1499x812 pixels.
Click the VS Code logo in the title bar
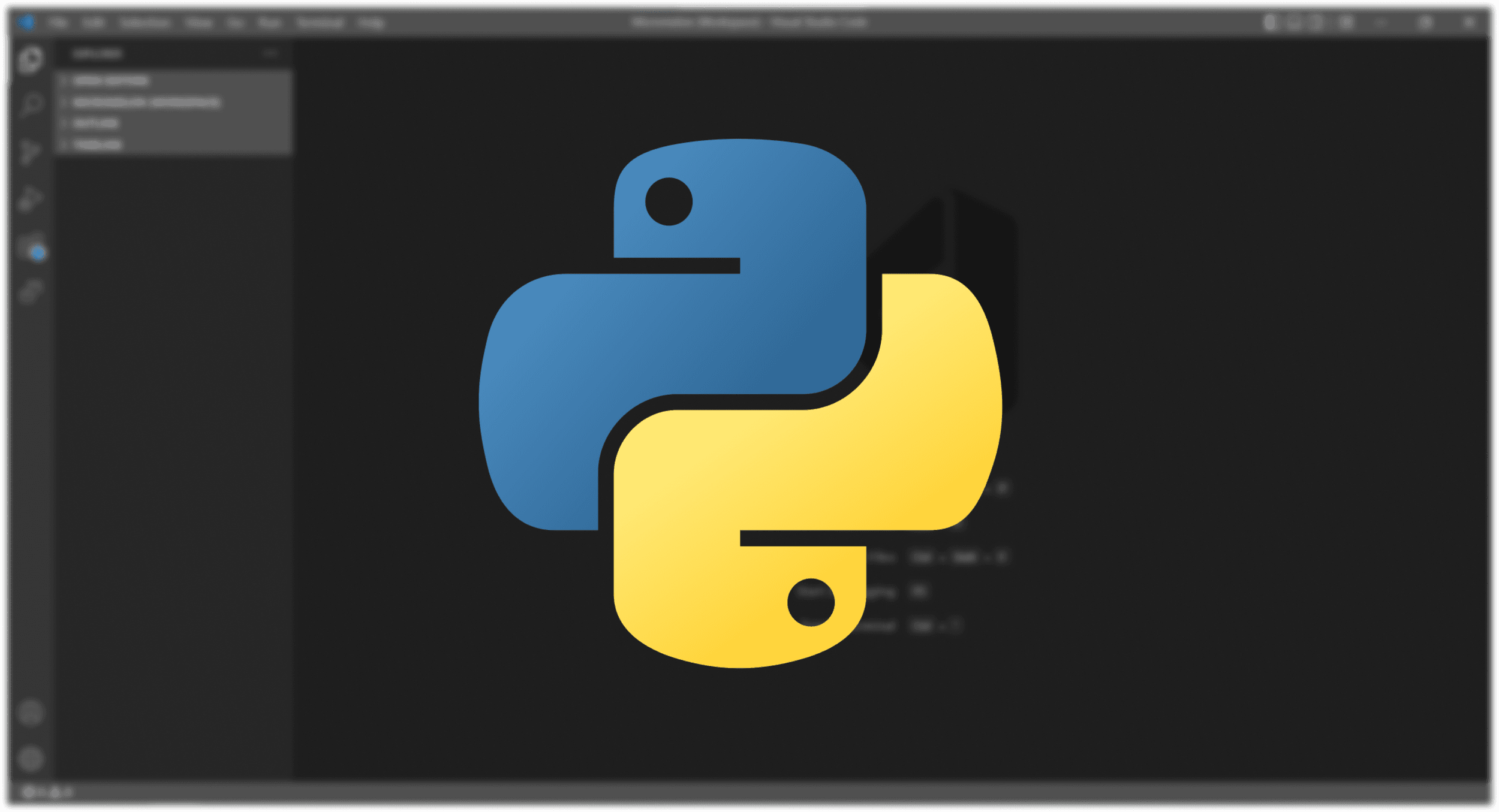tap(25, 22)
